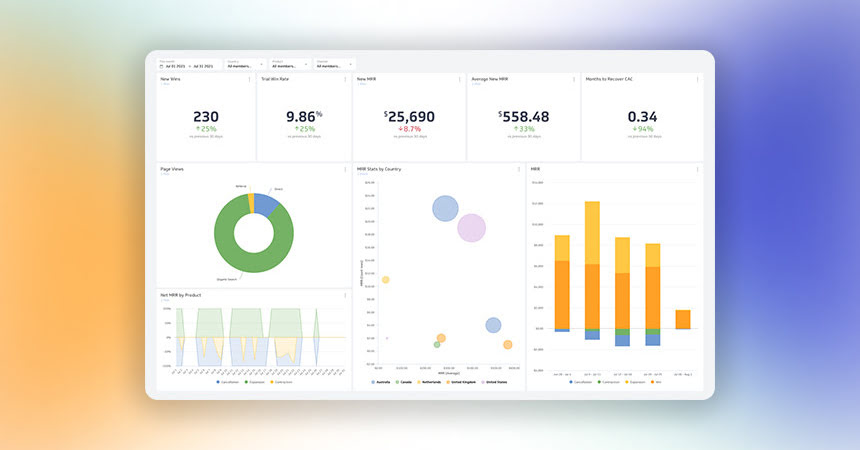The image size is (860, 450).
Task: Click the last short orange MRR bar
Action: tap(683, 319)
